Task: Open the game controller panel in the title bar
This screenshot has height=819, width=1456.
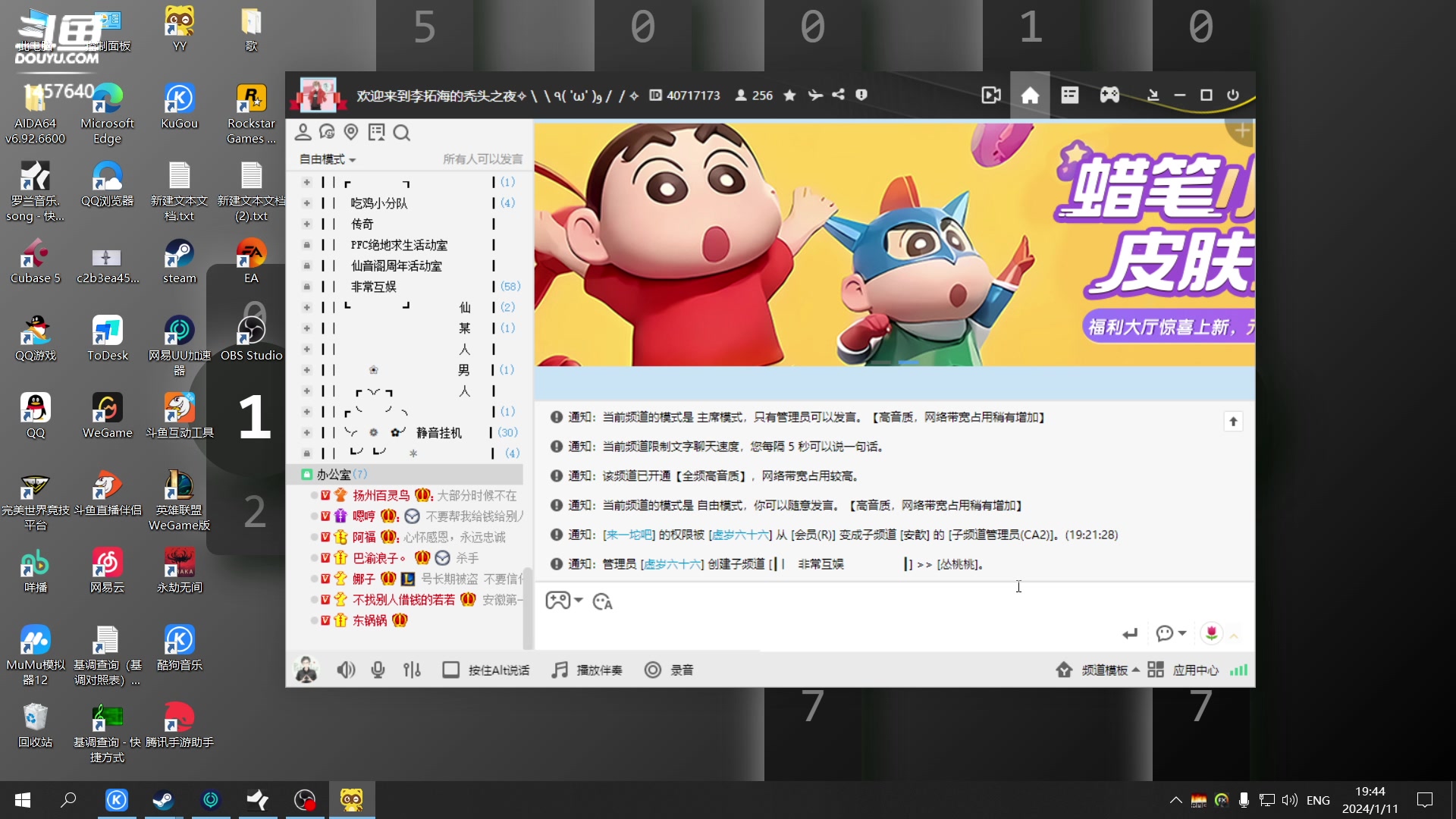Action: [x=1109, y=95]
